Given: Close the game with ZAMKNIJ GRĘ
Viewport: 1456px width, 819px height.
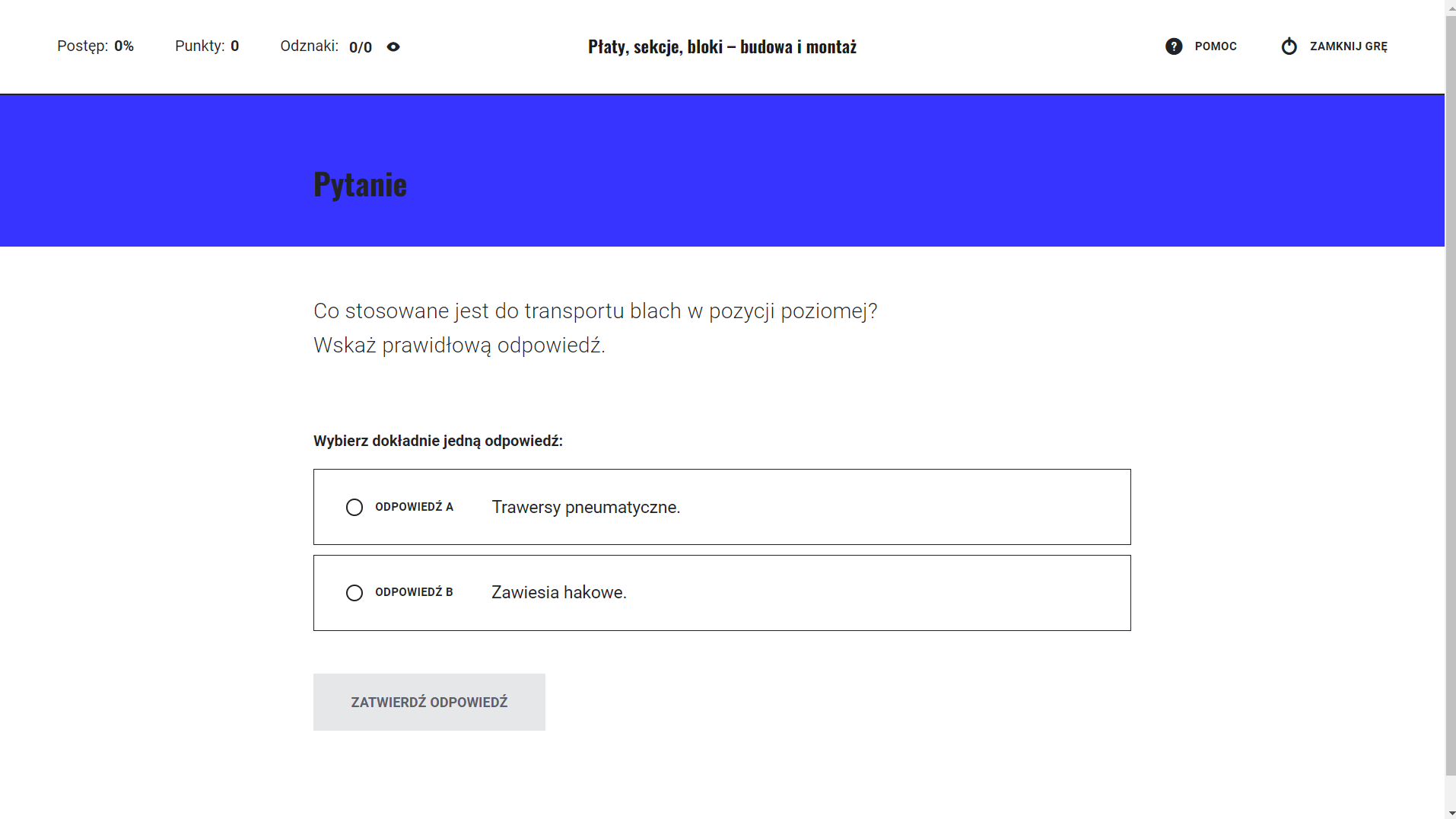Looking at the screenshot, I should point(1348,46).
